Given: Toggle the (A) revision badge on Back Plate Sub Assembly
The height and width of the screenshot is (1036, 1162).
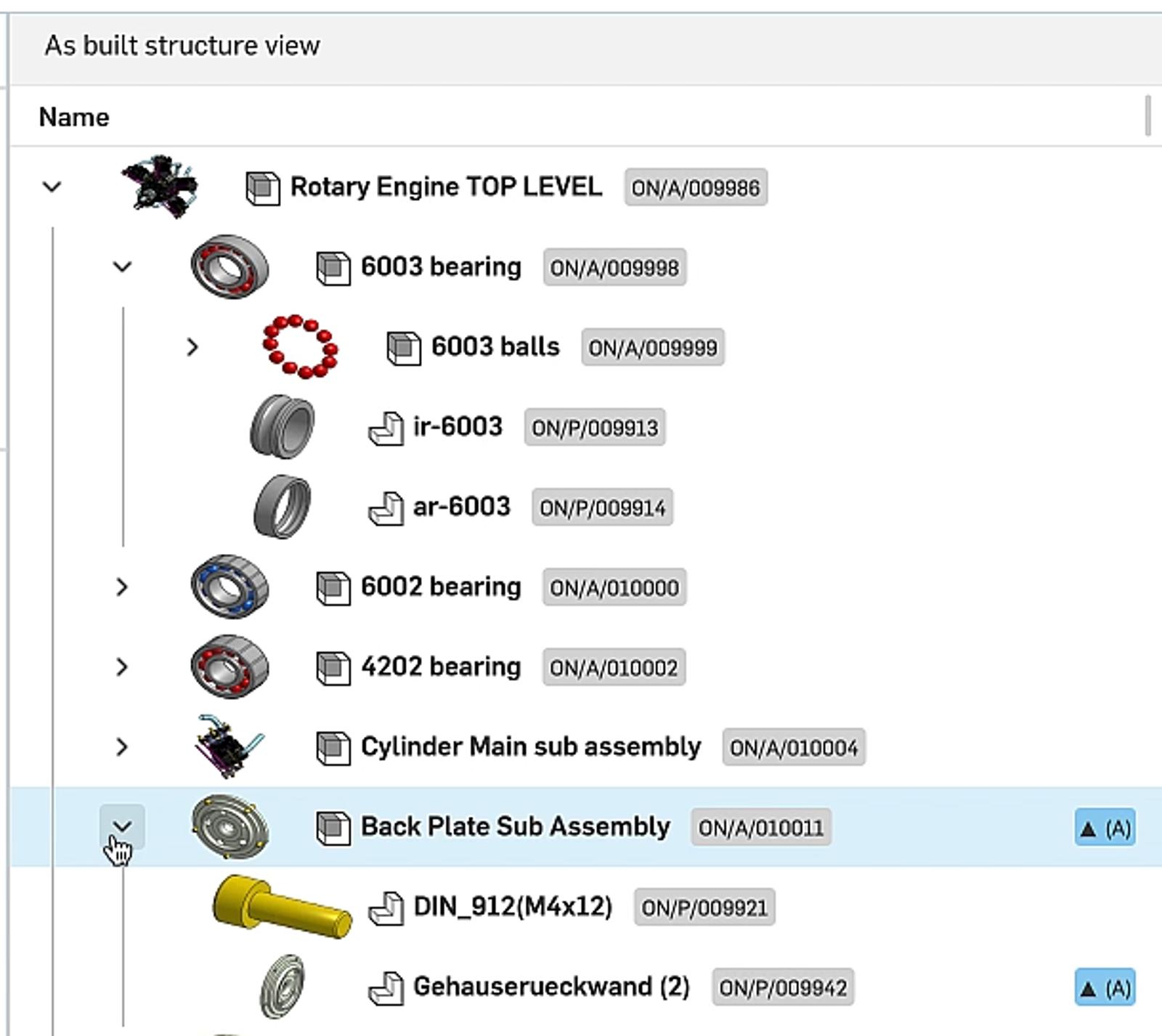Looking at the screenshot, I should pos(1106,828).
